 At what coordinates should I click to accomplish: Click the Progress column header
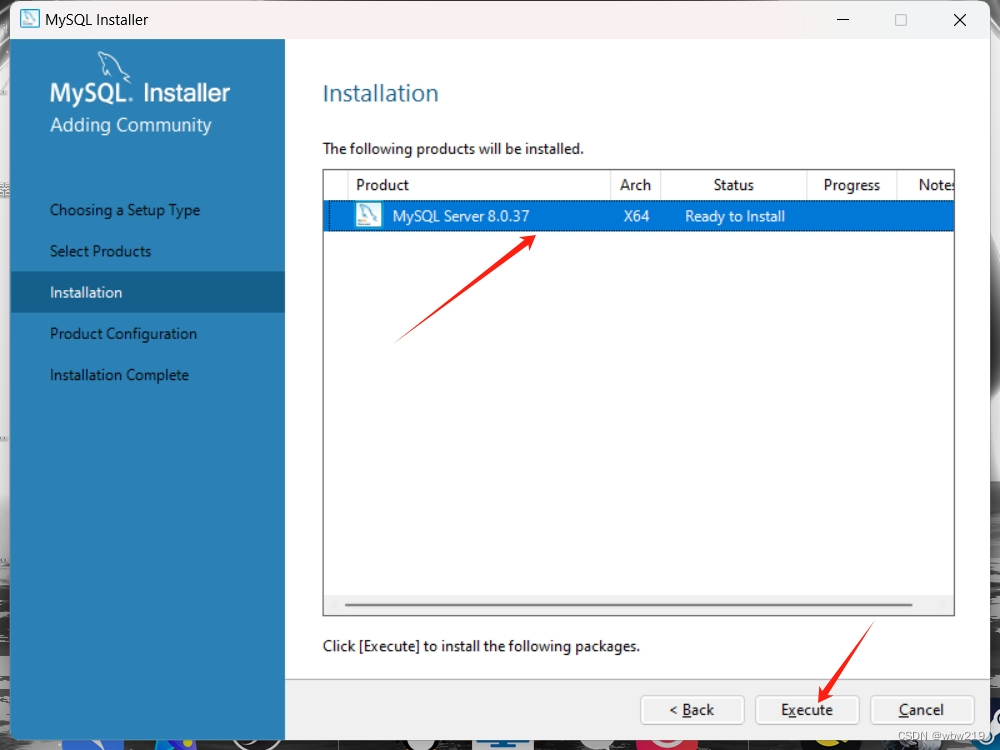click(851, 185)
